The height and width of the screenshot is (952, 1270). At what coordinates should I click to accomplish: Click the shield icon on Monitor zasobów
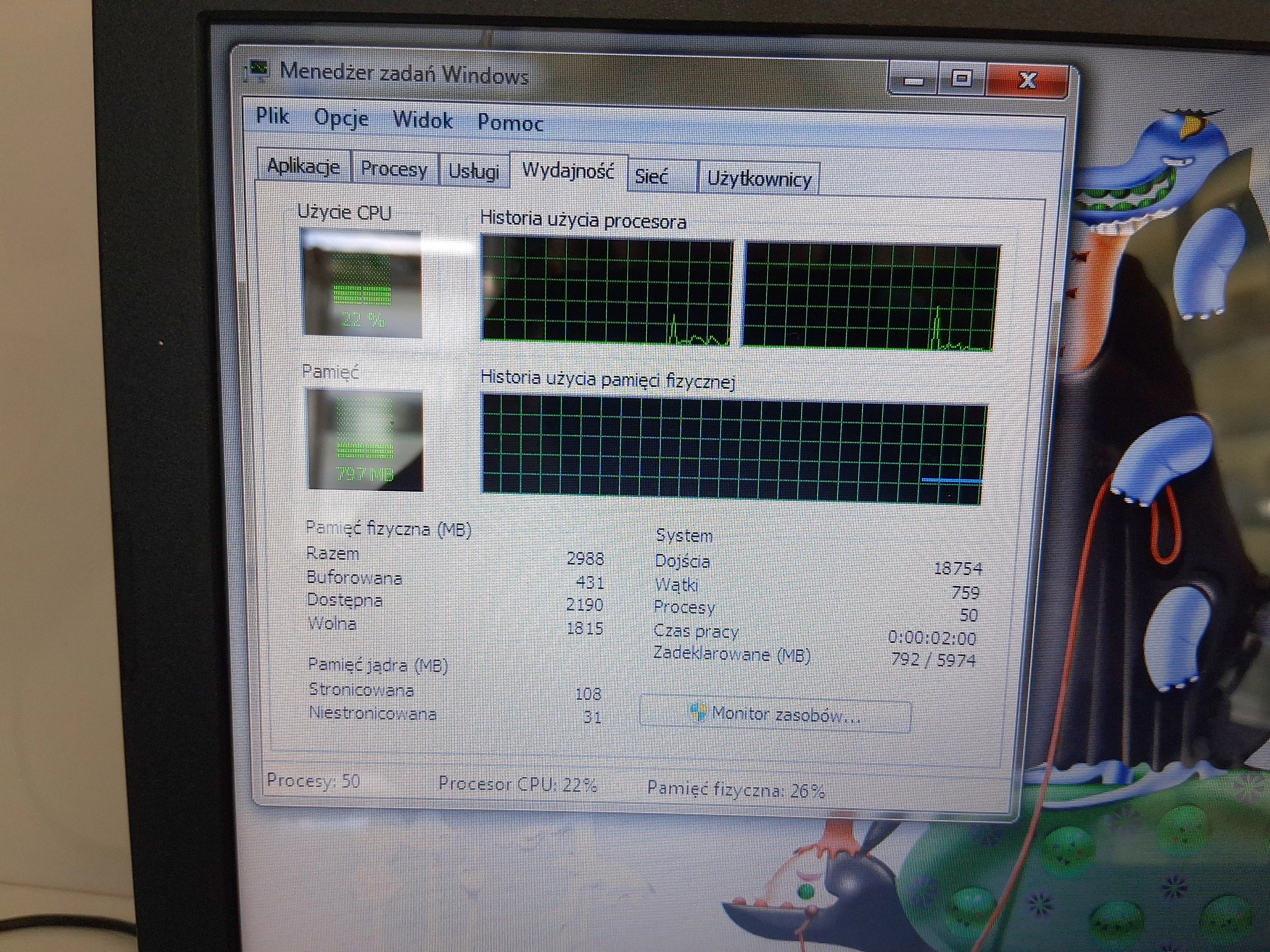[698, 712]
